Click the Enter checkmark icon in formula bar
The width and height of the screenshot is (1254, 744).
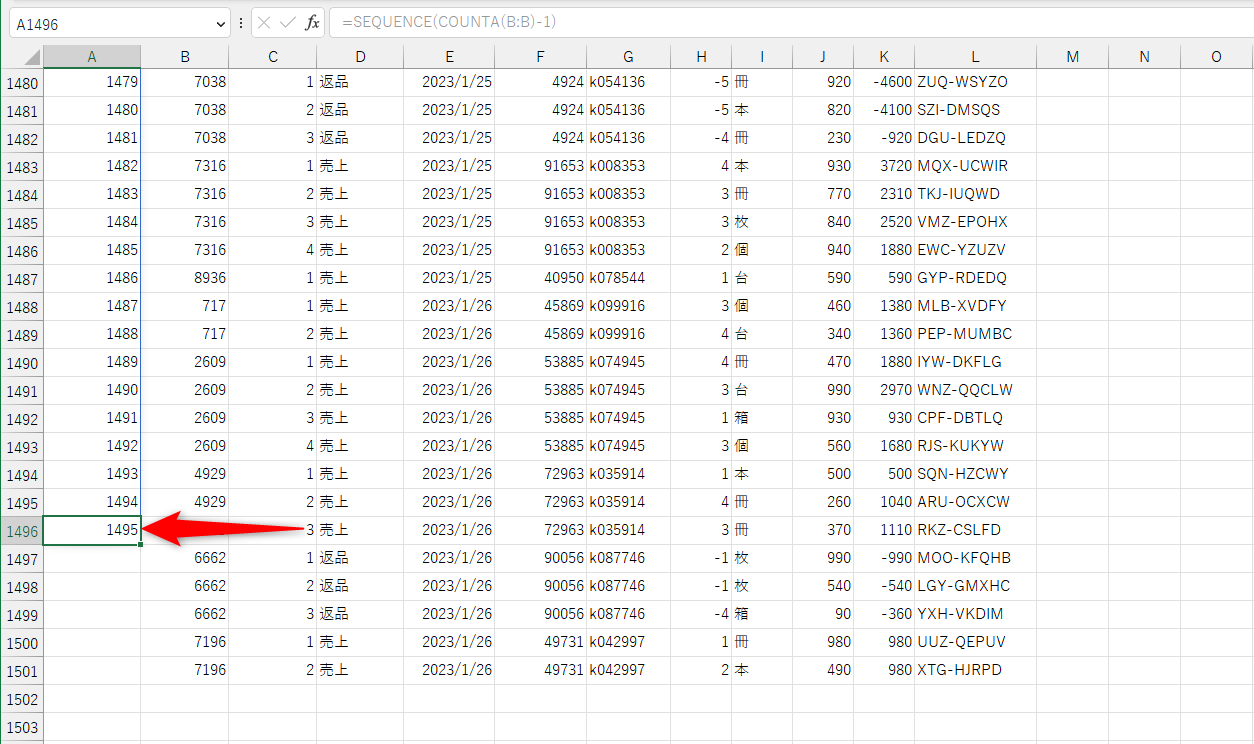pyautogui.click(x=287, y=23)
